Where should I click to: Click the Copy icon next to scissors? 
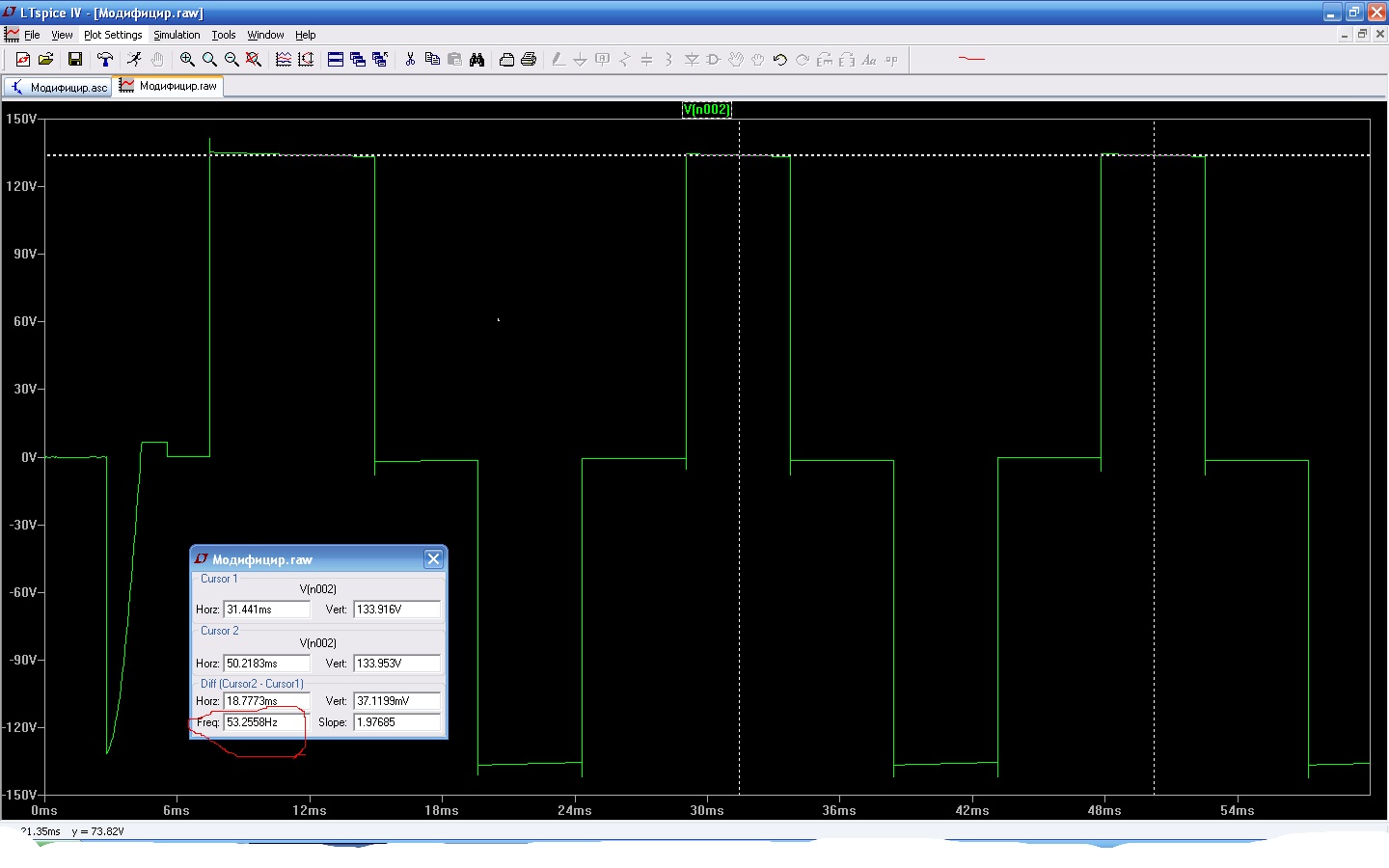point(432,60)
